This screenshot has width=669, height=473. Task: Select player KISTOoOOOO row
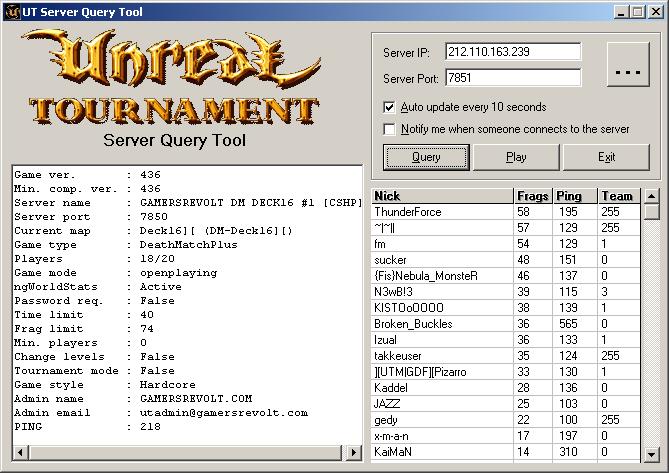coord(506,308)
